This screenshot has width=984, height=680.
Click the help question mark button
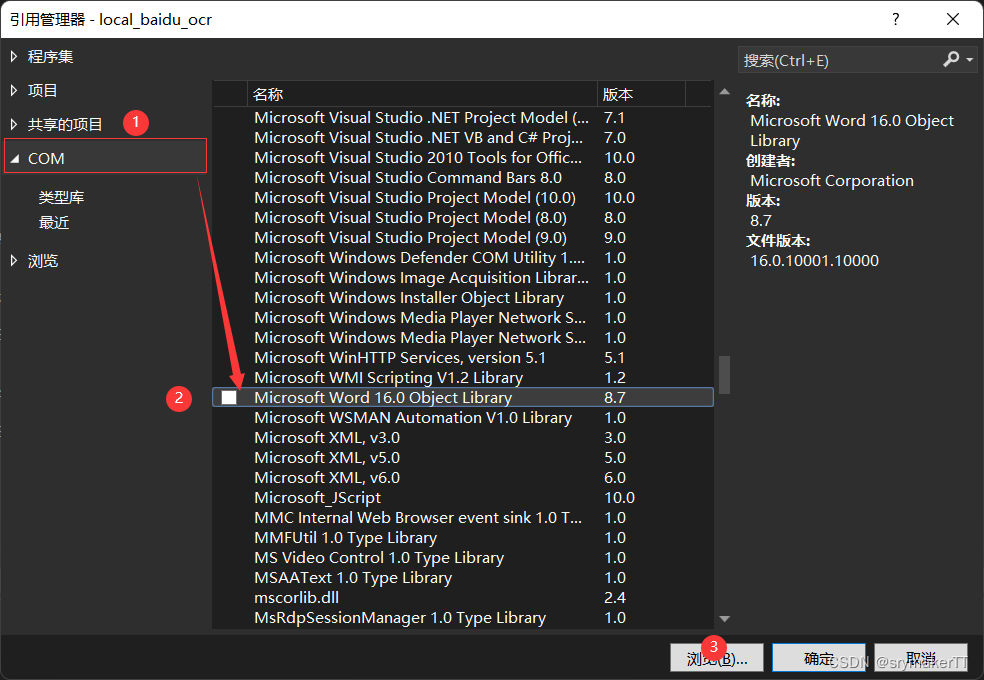(896, 19)
